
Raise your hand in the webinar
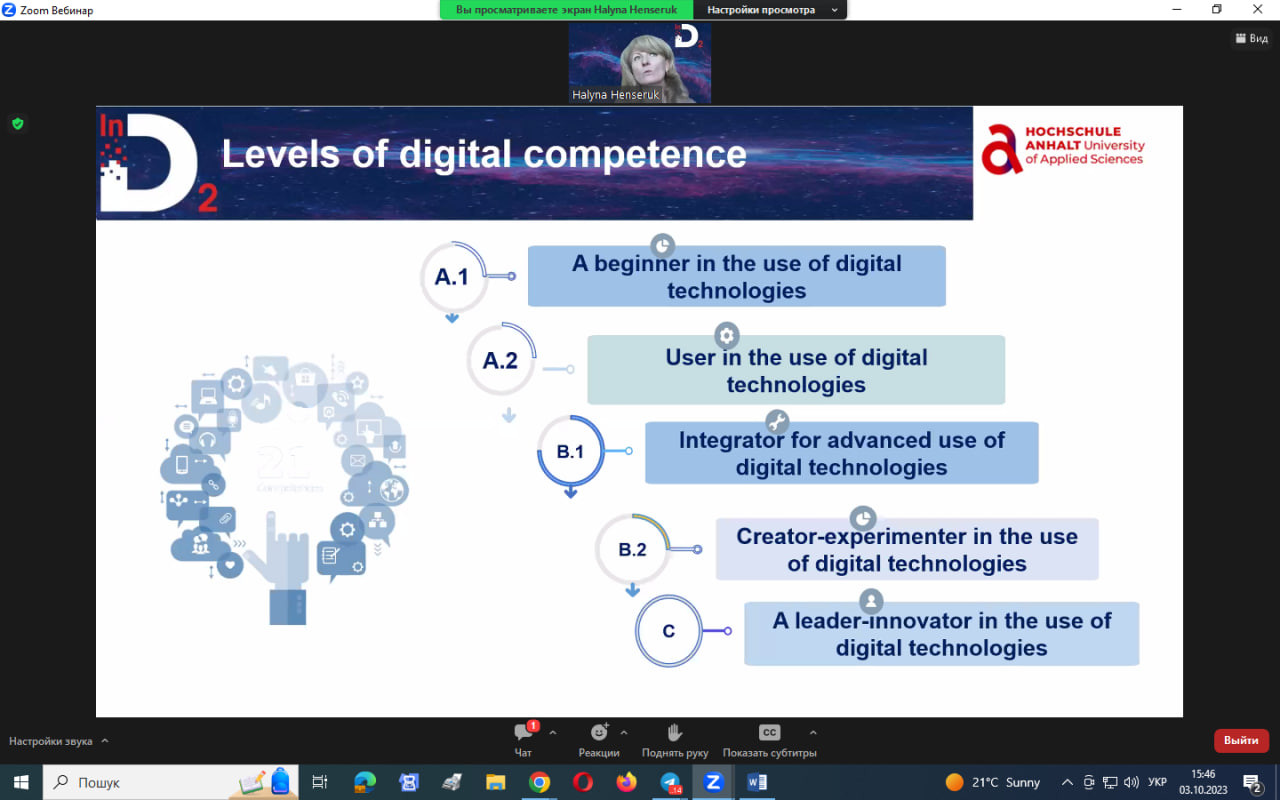coord(675,739)
